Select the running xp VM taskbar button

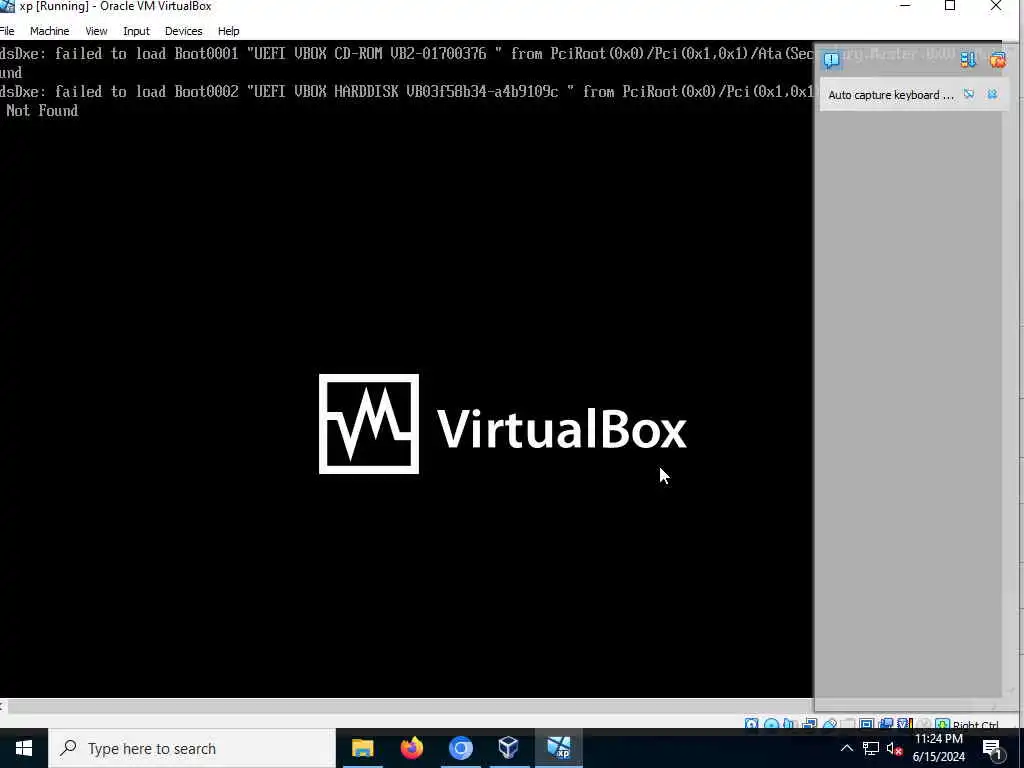click(x=559, y=748)
